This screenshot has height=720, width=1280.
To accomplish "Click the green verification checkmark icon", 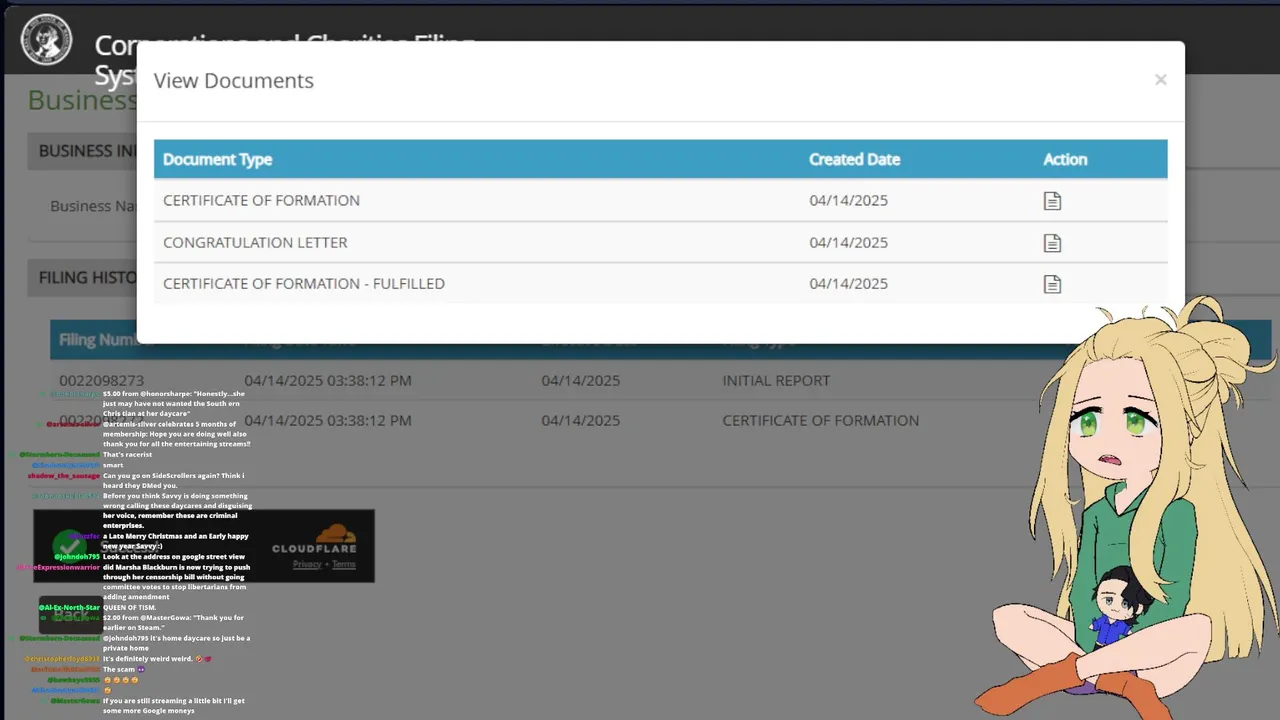I will 69,546.
